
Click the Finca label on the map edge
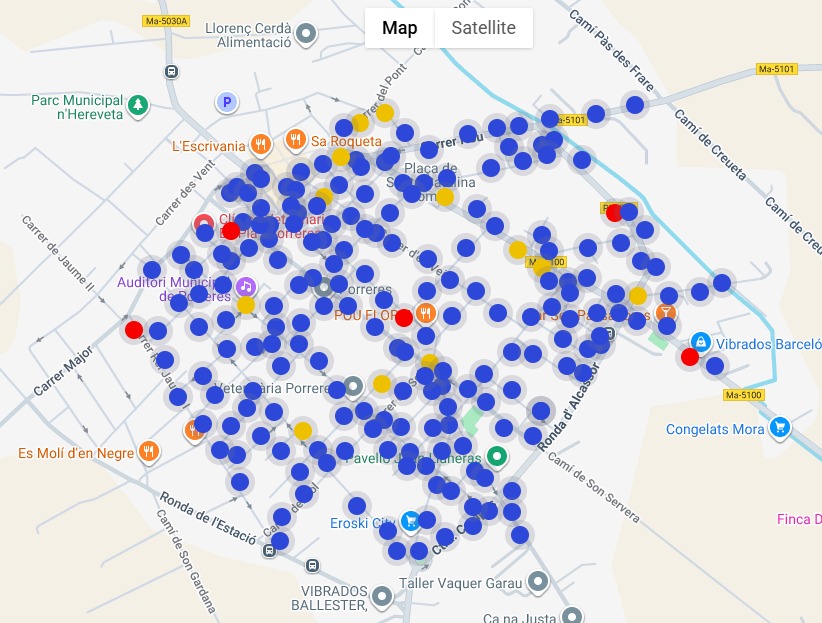point(799,519)
